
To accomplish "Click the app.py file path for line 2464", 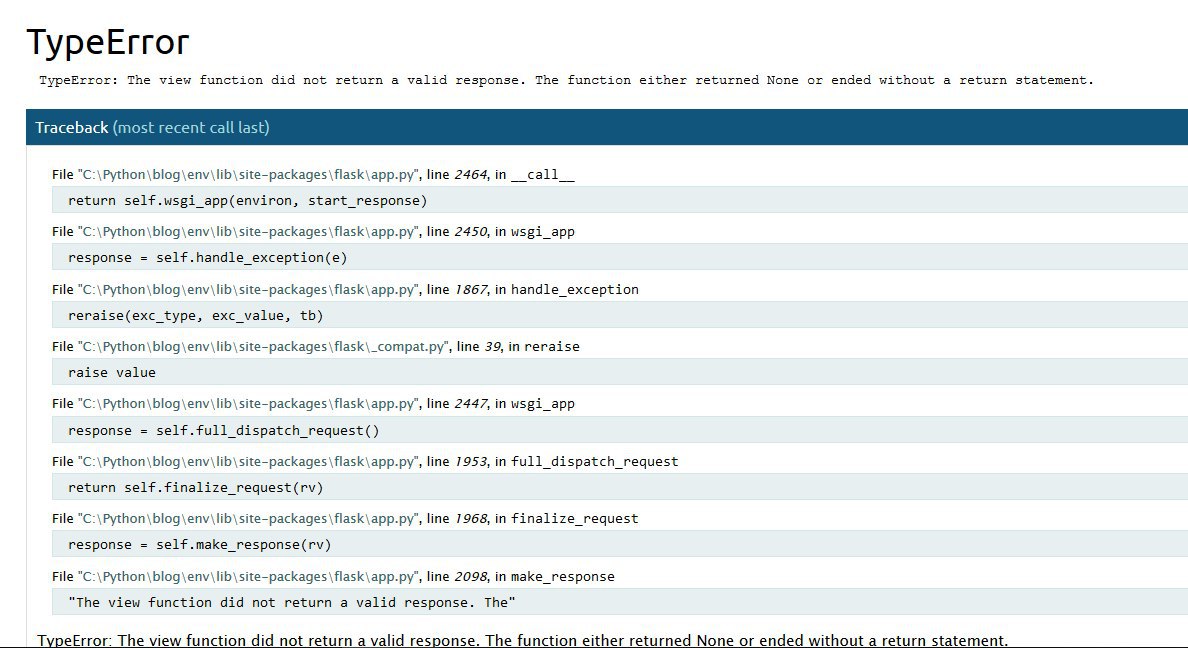I will click(x=248, y=174).
